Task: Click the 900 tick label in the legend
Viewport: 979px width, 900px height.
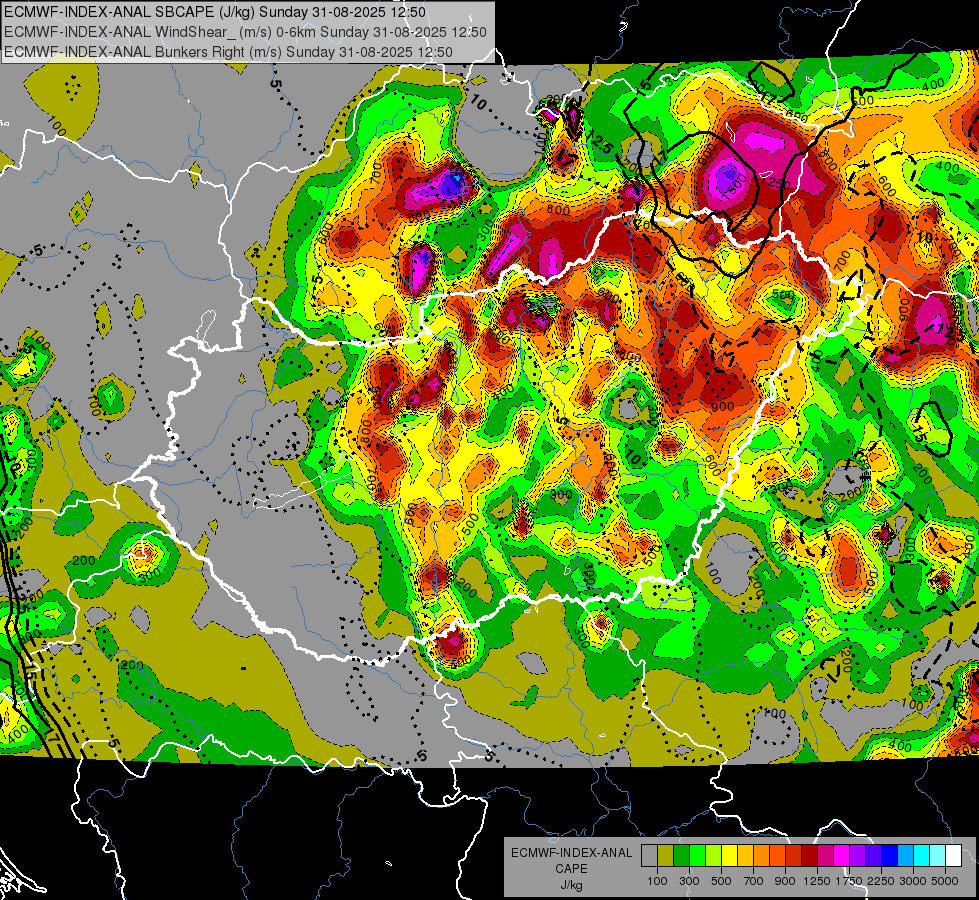Action: [785, 881]
